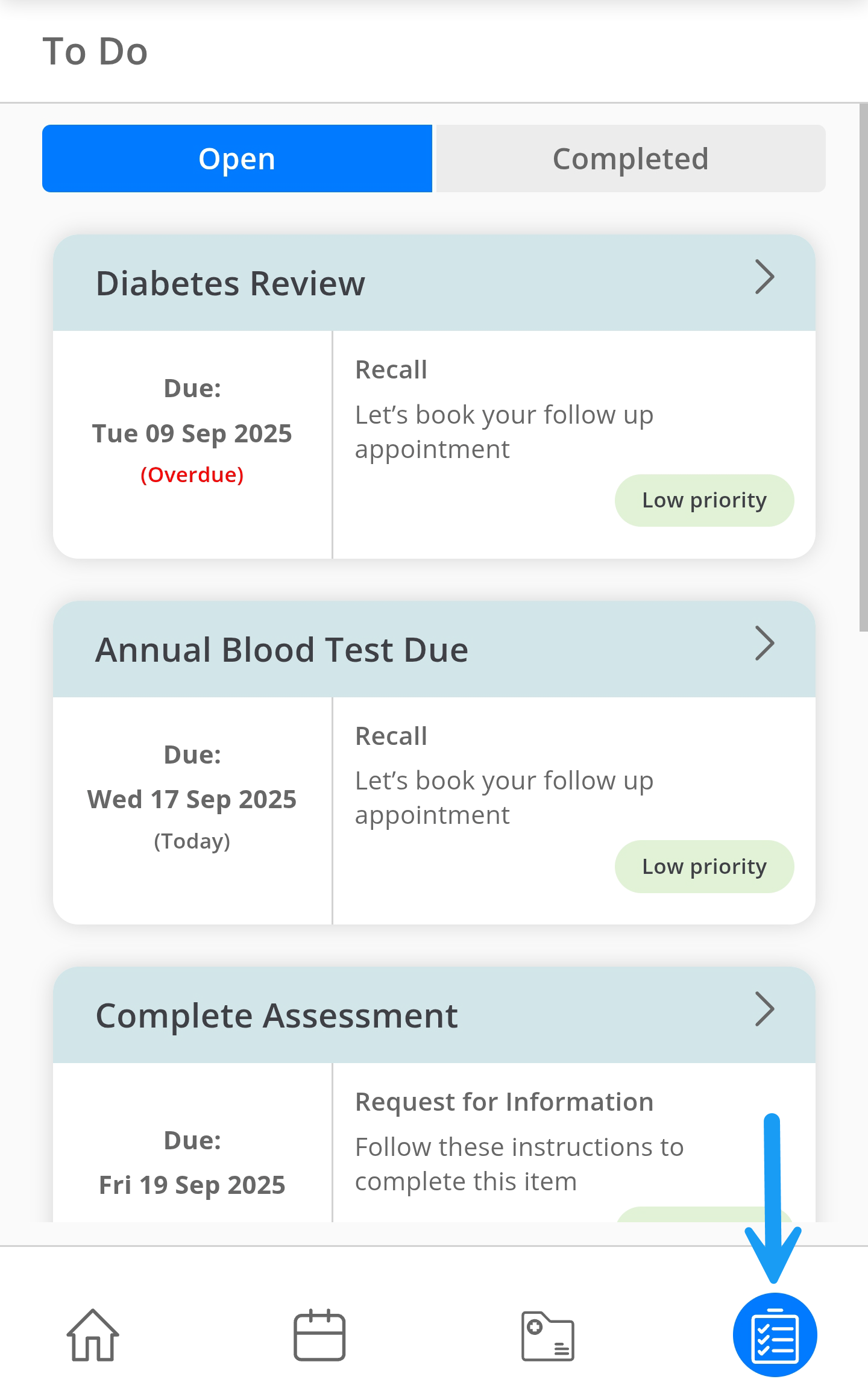Click the red Overdue label
The height and width of the screenshot is (1400, 868).
tap(192, 475)
